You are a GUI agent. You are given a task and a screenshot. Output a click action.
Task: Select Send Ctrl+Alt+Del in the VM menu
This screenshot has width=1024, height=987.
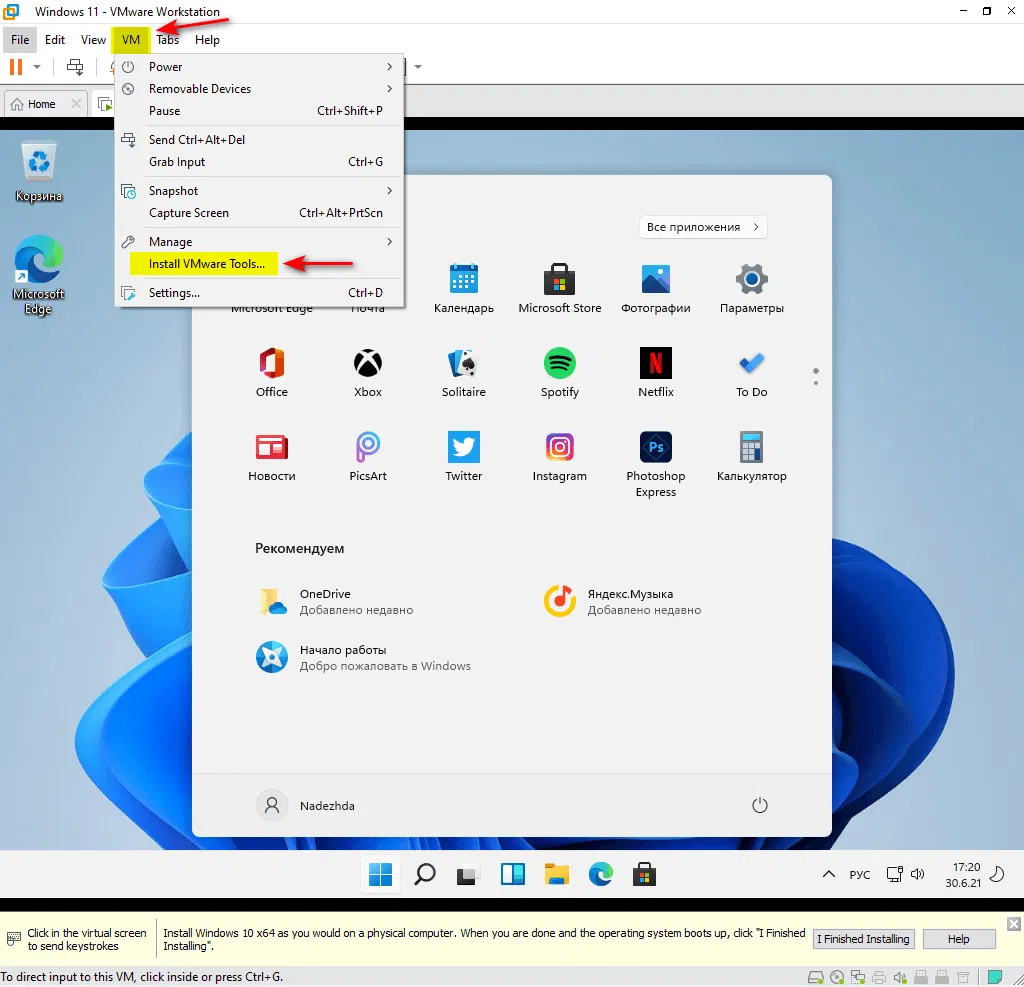pyautogui.click(x=259, y=140)
